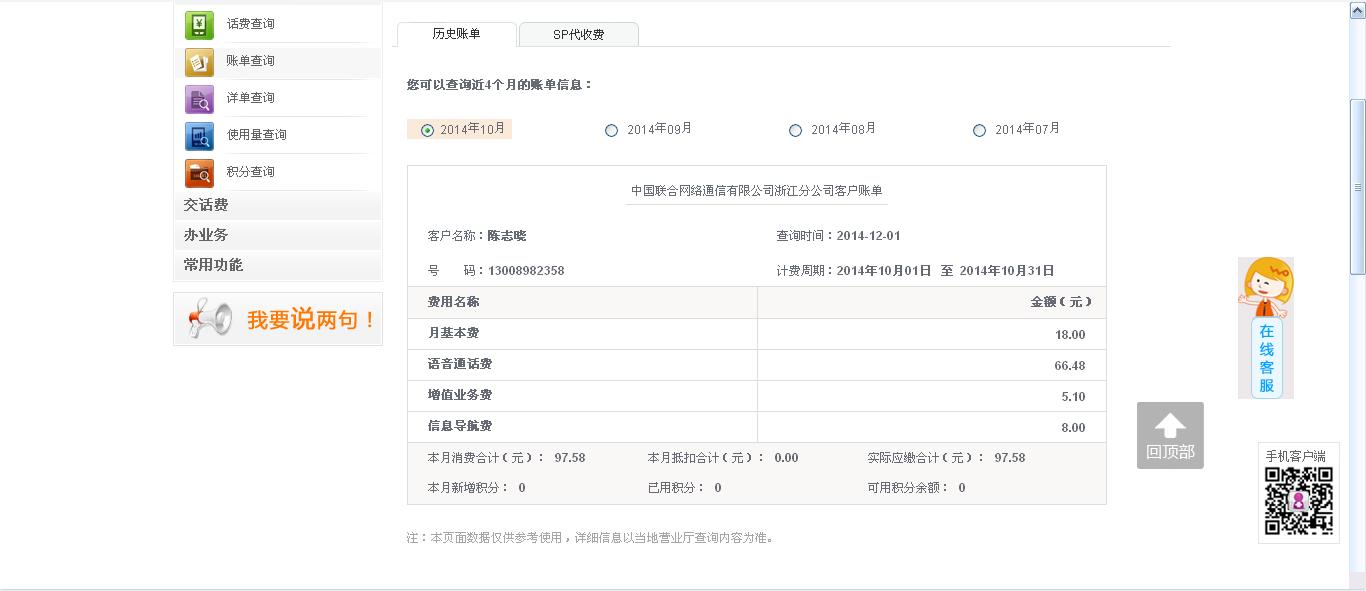Image resolution: width=1366 pixels, height=591 pixels.
Task: Switch to the SP代收费 tab
Action: (578, 35)
